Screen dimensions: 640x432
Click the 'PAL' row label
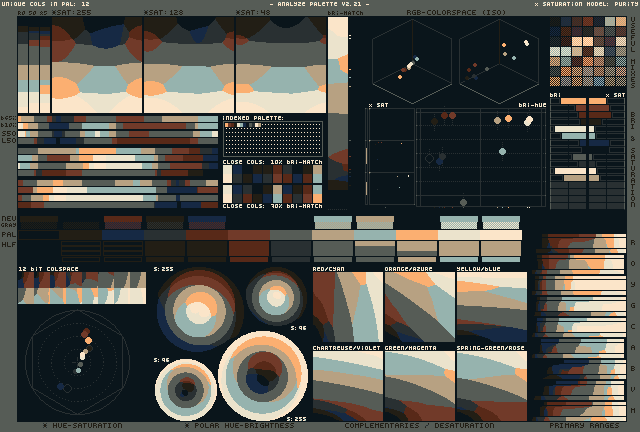pyautogui.click(x=9, y=235)
